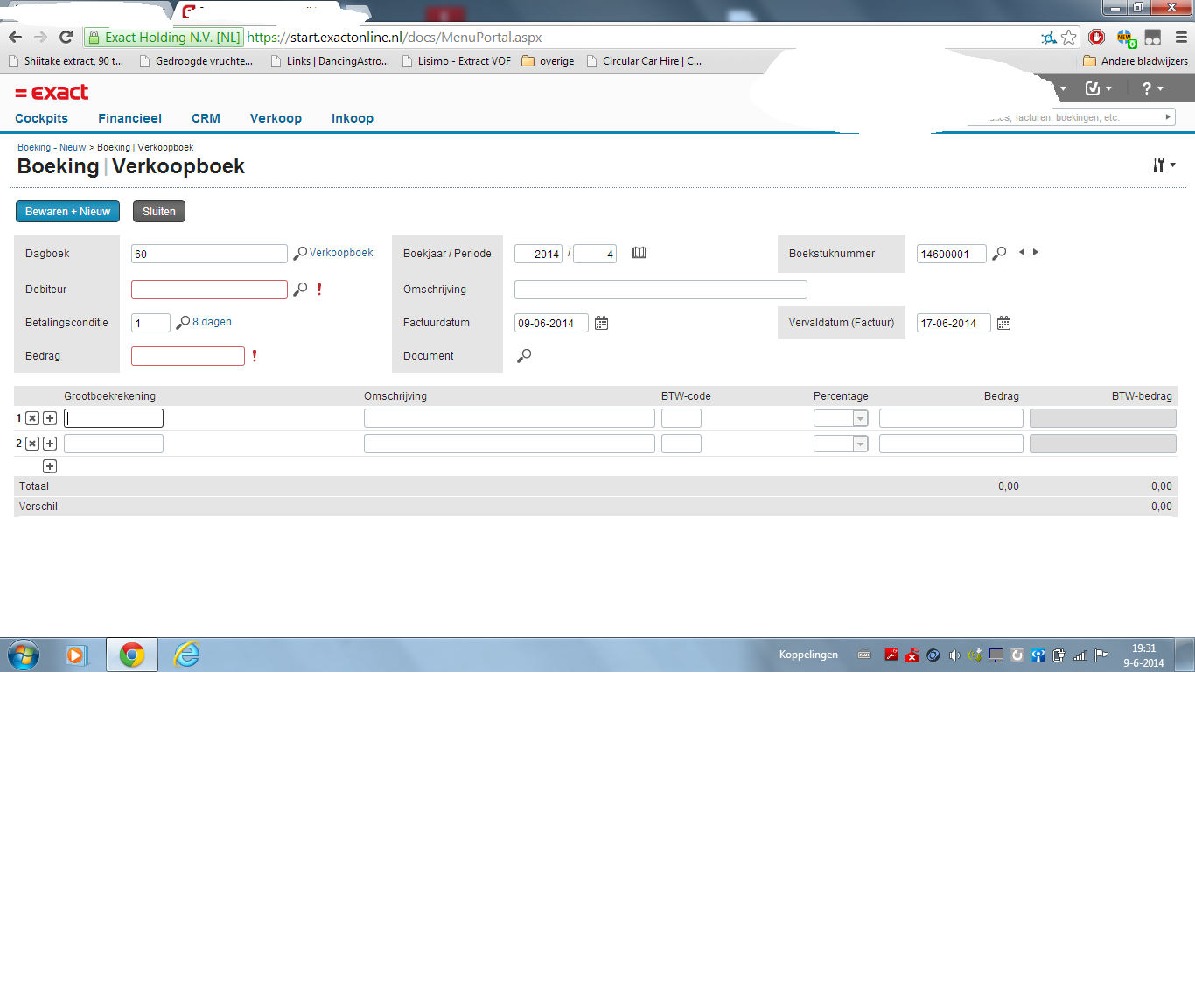Expand the Percentage dropdown in row 2
This screenshot has height=1008, width=1195.
[860, 444]
